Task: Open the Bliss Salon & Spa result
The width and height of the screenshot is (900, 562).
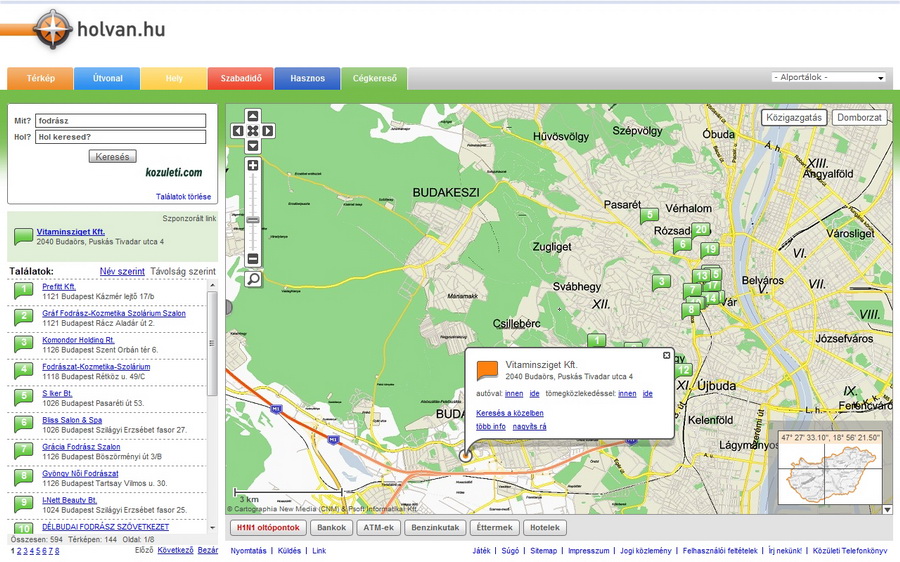Action: pos(71,421)
